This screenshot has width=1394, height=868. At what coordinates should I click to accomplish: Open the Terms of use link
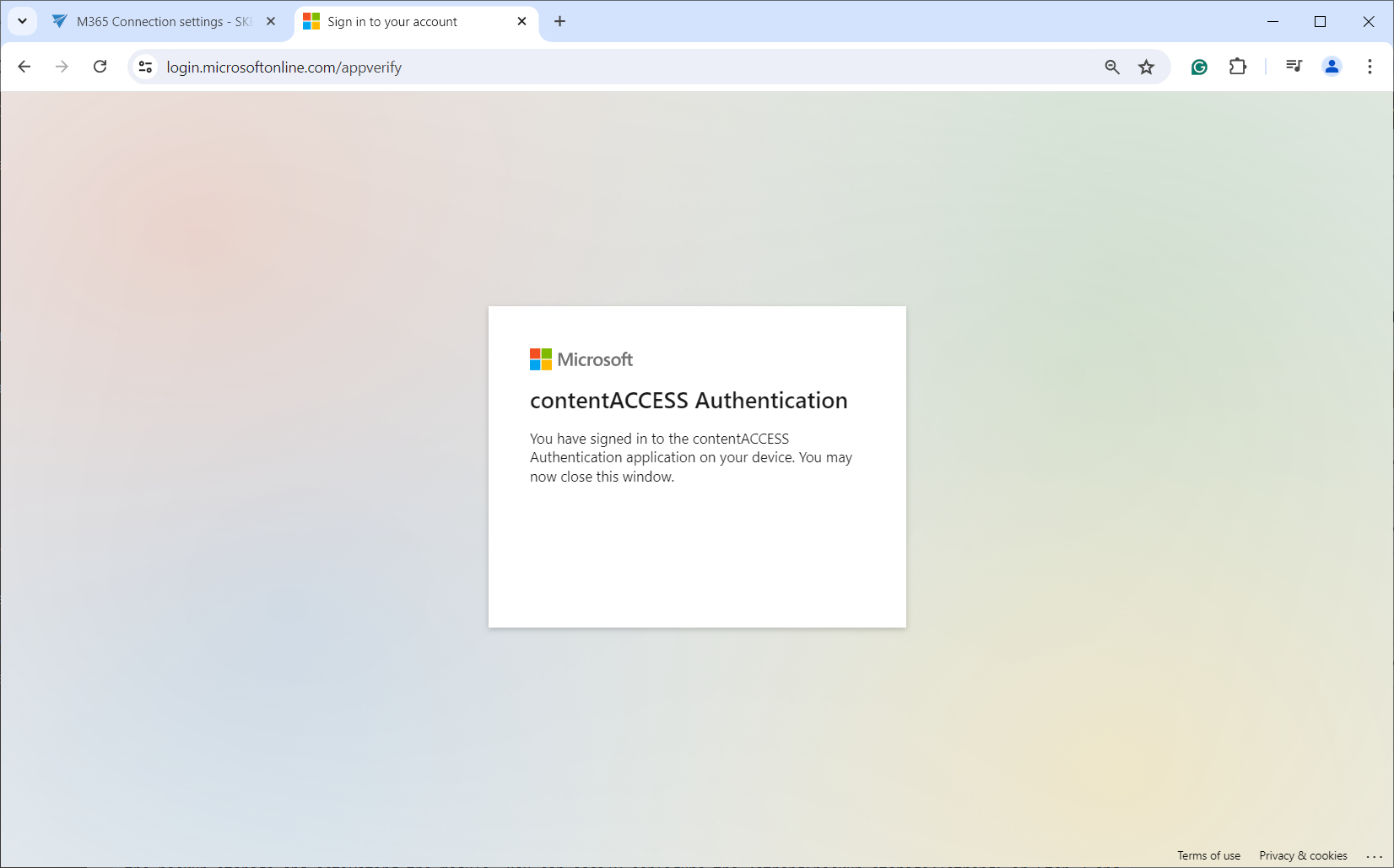coord(1208,855)
